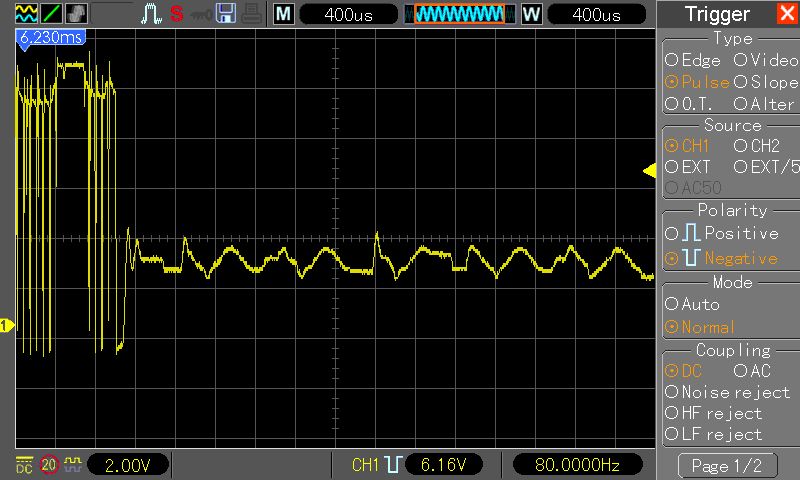
Task: Set trigger mode to Auto
Action: [x=692, y=305]
